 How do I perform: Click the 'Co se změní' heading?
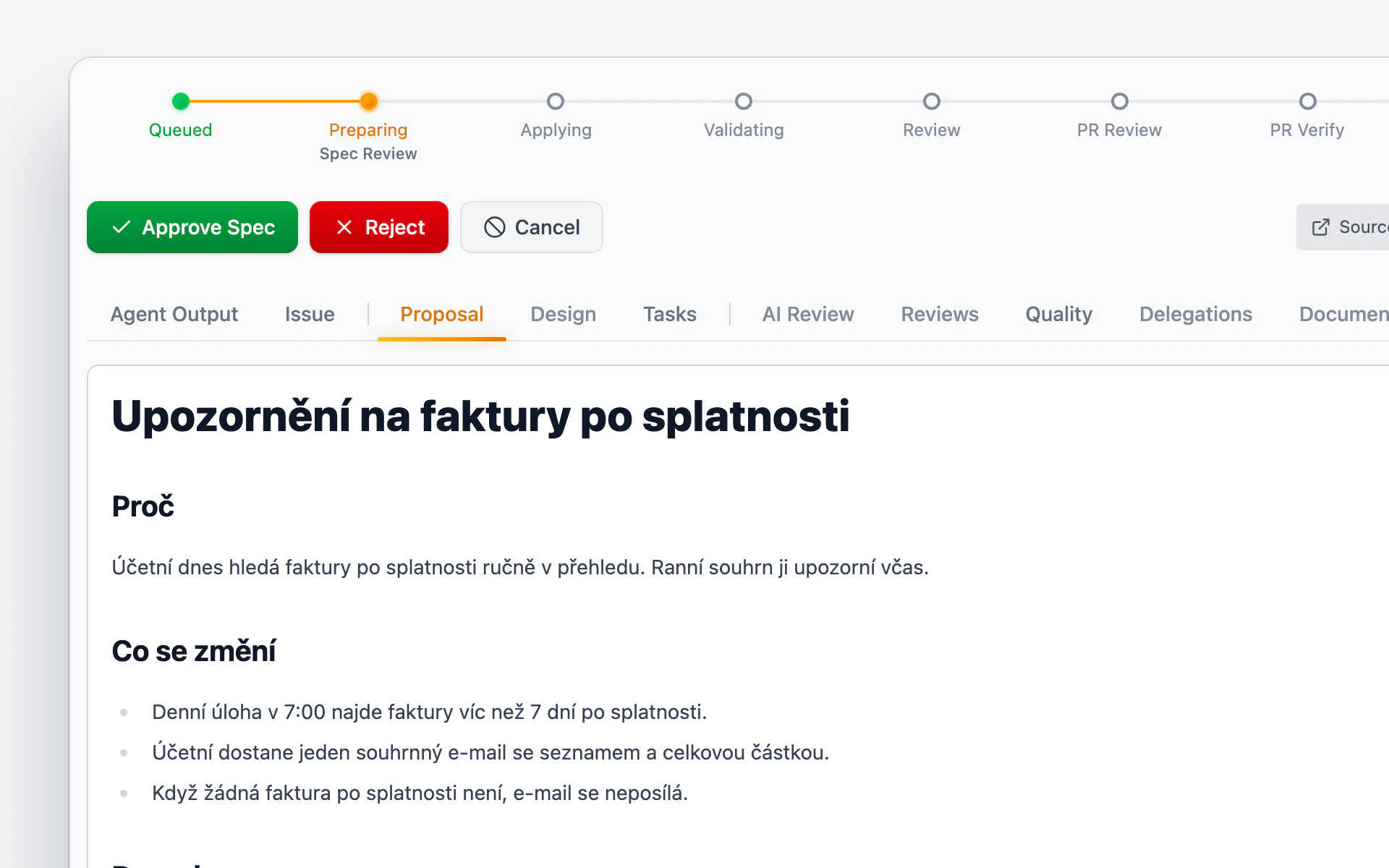[194, 651]
